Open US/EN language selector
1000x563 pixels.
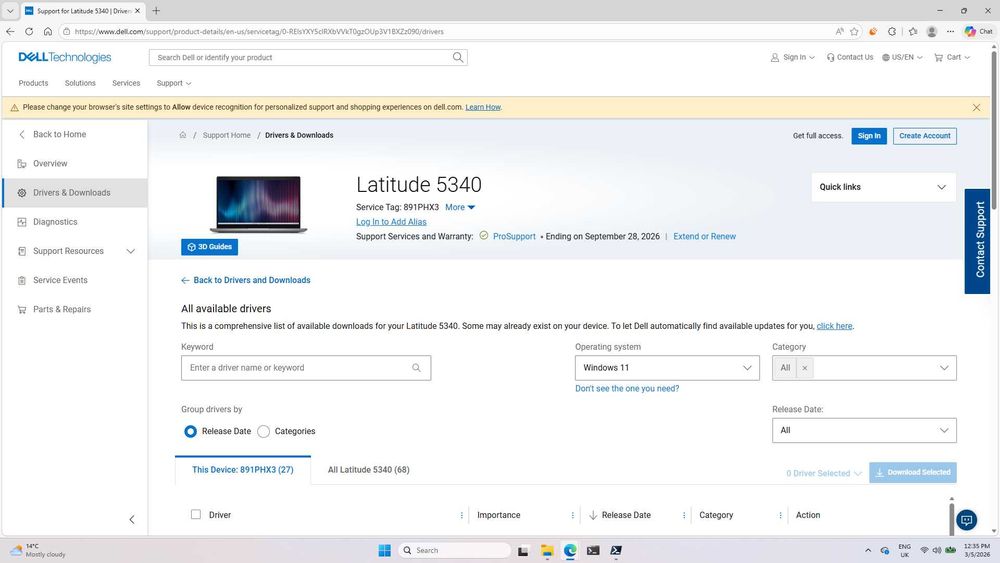pos(902,57)
